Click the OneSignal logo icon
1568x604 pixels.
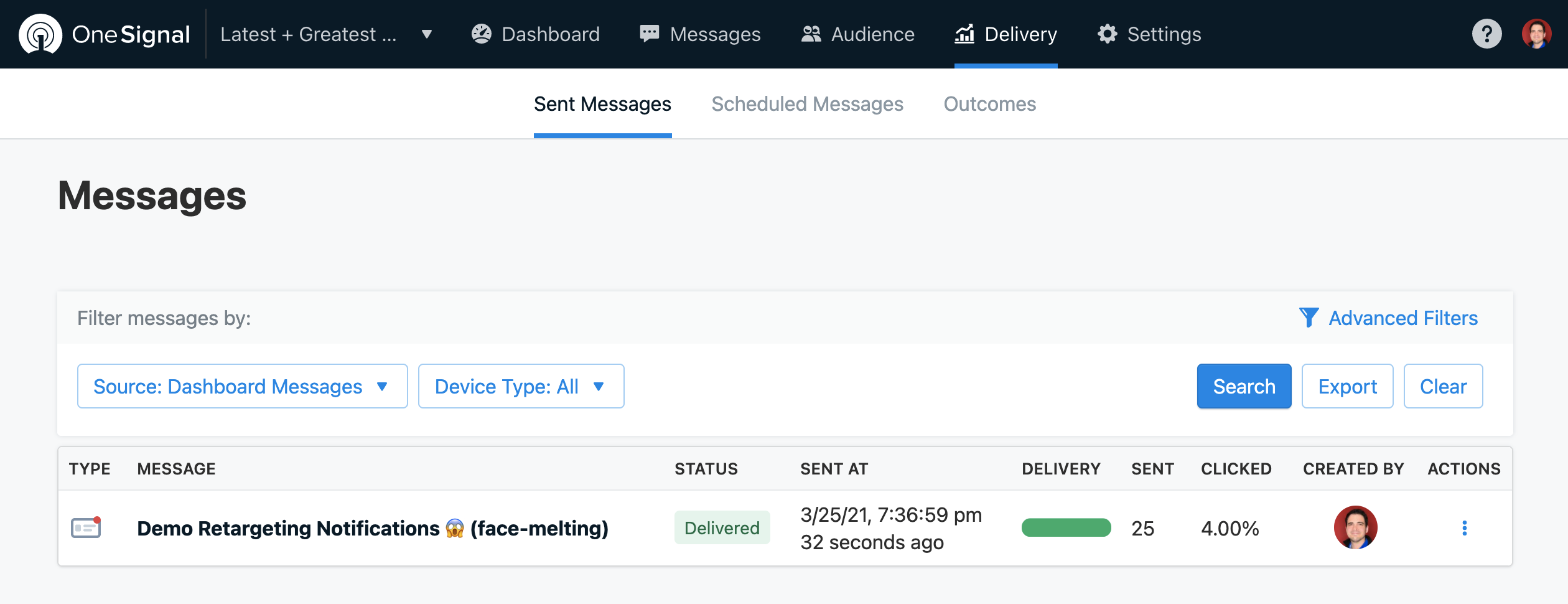pyautogui.click(x=40, y=34)
